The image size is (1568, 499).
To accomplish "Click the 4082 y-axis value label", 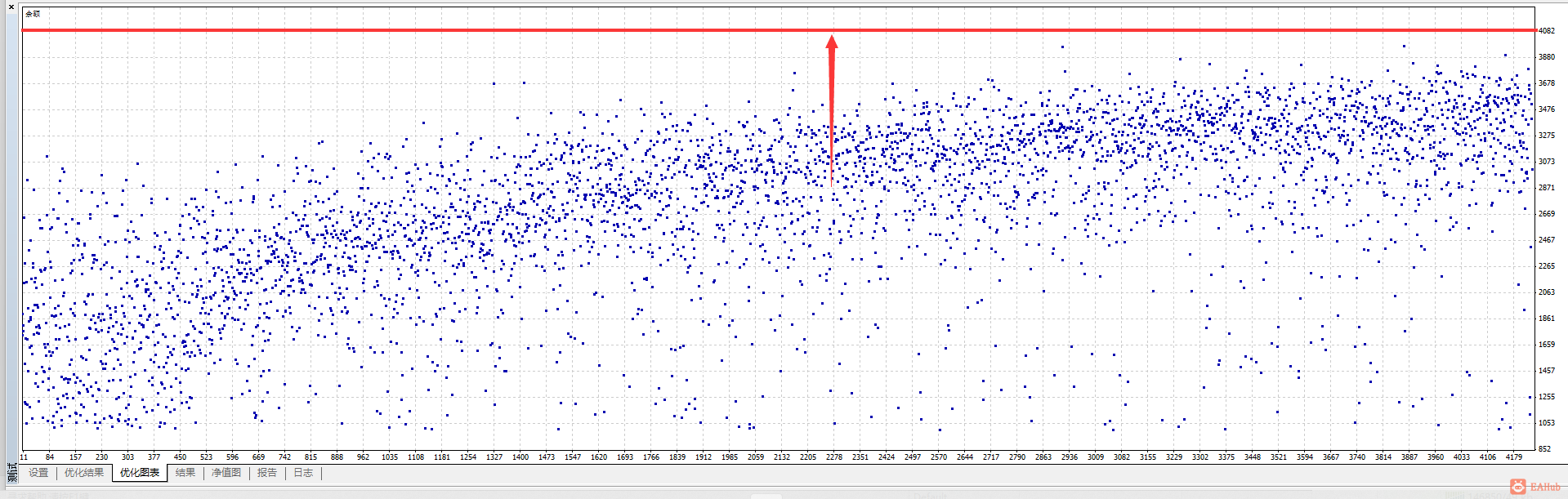I will click(x=1547, y=31).
